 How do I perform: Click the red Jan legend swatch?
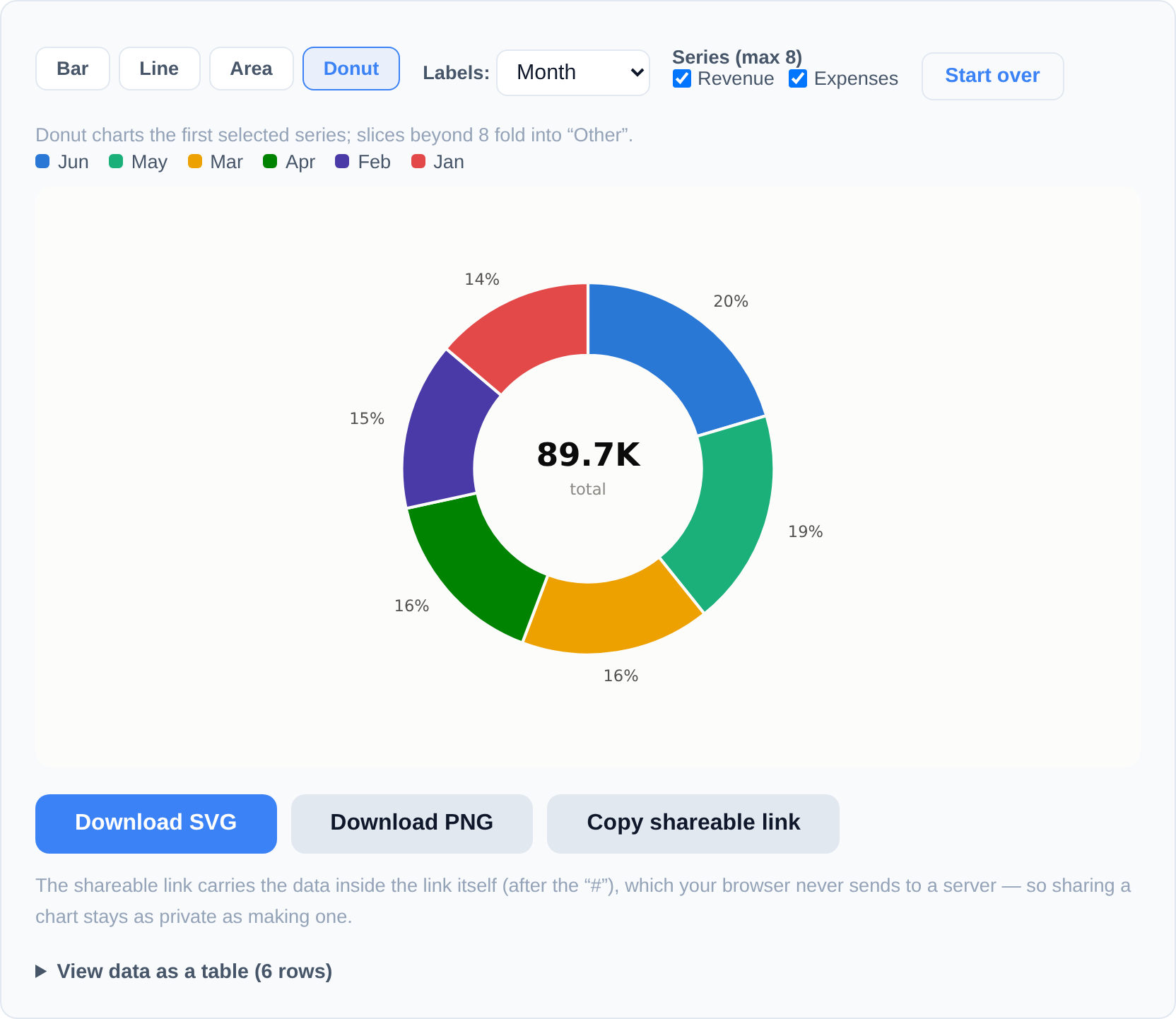click(418, 161)
